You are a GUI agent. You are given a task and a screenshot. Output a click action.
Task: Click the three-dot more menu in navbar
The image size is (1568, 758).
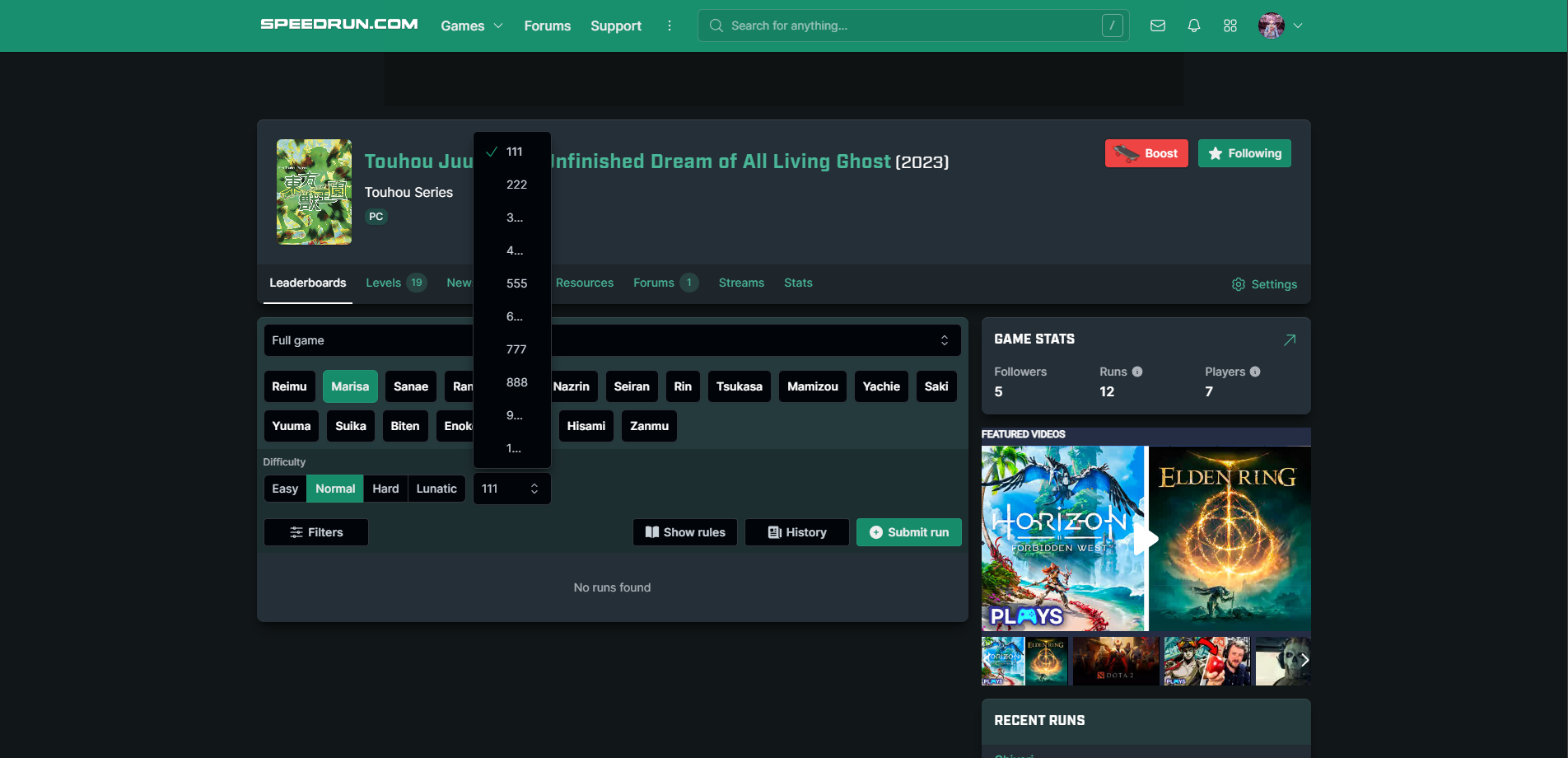pos(670,26)
